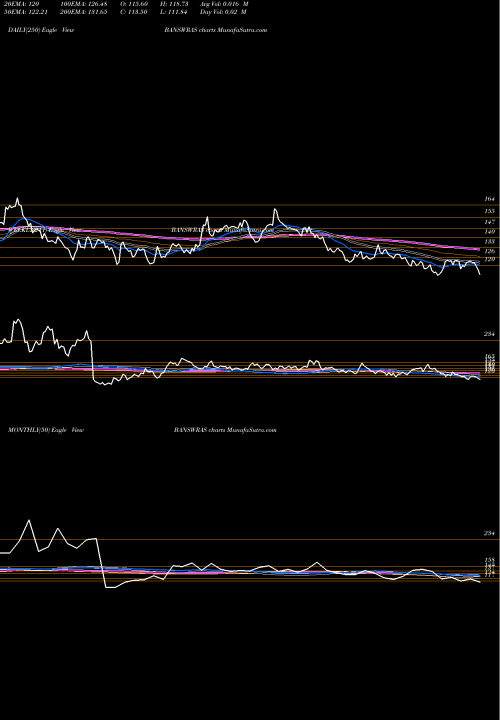Click the 50EMA: 122.21 value
Screen dimensions: 500x720
[x=26, y=12]
